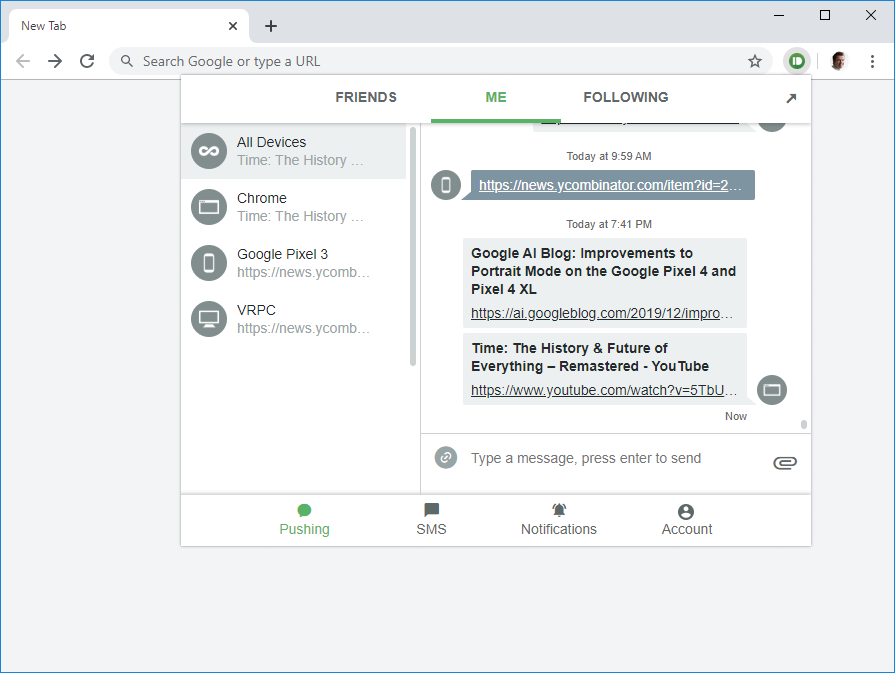Click the VRPC desktop monitor icon
Viewport: 895px width, 673px height.
tap(209, 319)
